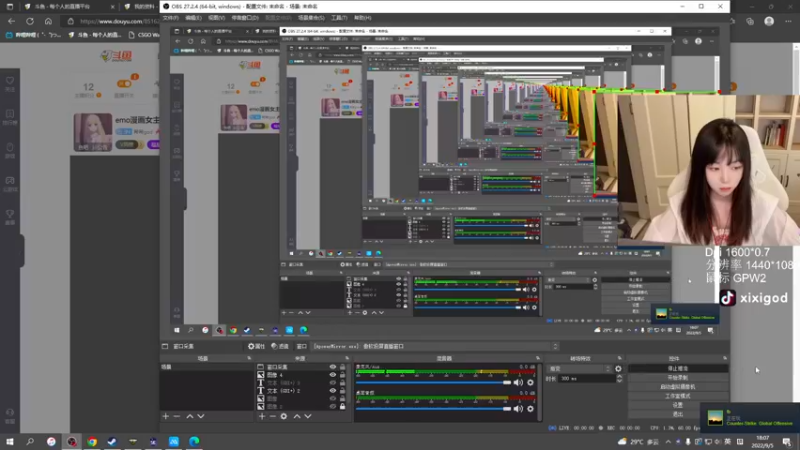This screenshot has height=450, width=800.
Task: Open 属性 properties for selected source
Action: point(256,346)
